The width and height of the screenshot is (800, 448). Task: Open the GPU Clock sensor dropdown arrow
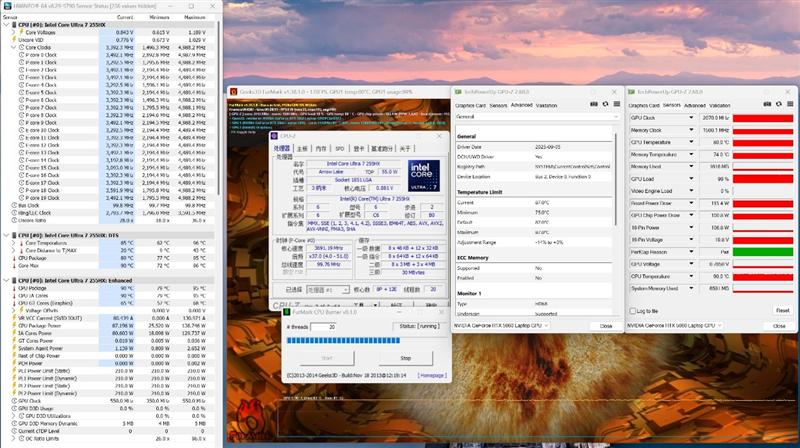[693, 119]
